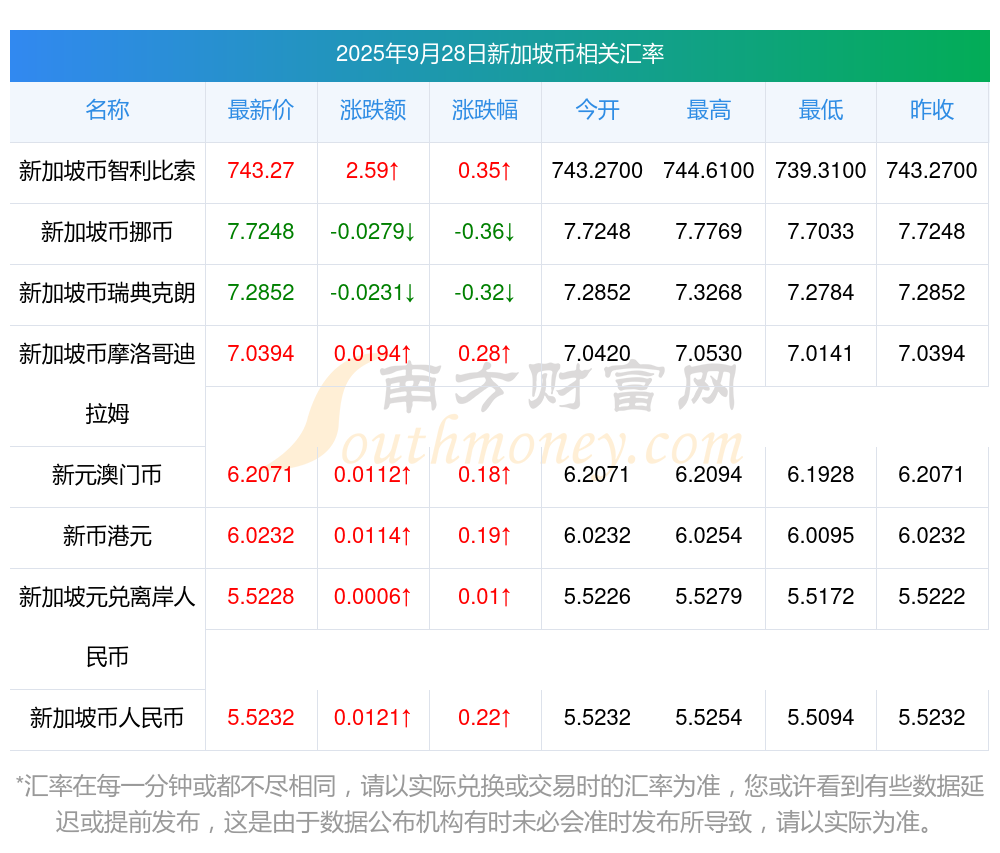
Task: Select the row name 新加坡币人民币
Action: click(107, 718)
